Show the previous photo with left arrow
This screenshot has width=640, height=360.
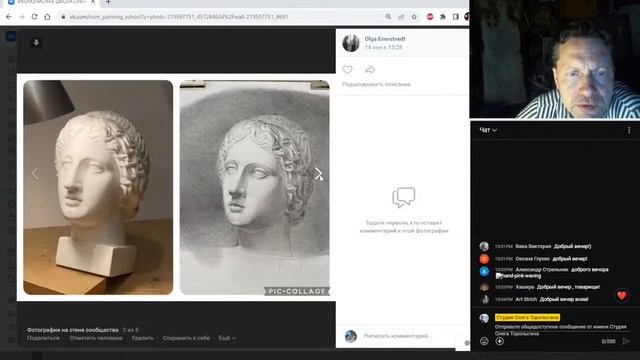pyautogui.click(x=36, y=174)
